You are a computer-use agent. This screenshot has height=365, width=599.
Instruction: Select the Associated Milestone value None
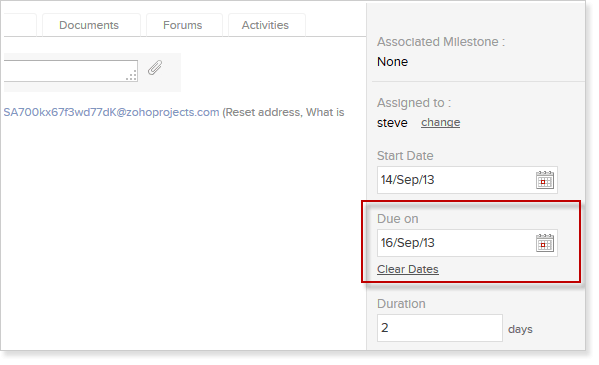(x=392, y=62)
